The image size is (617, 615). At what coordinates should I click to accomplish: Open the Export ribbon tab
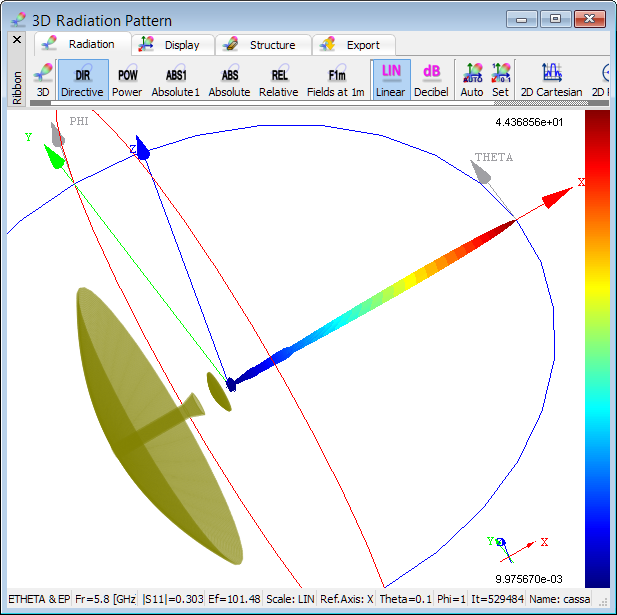(x=354, y=45)
